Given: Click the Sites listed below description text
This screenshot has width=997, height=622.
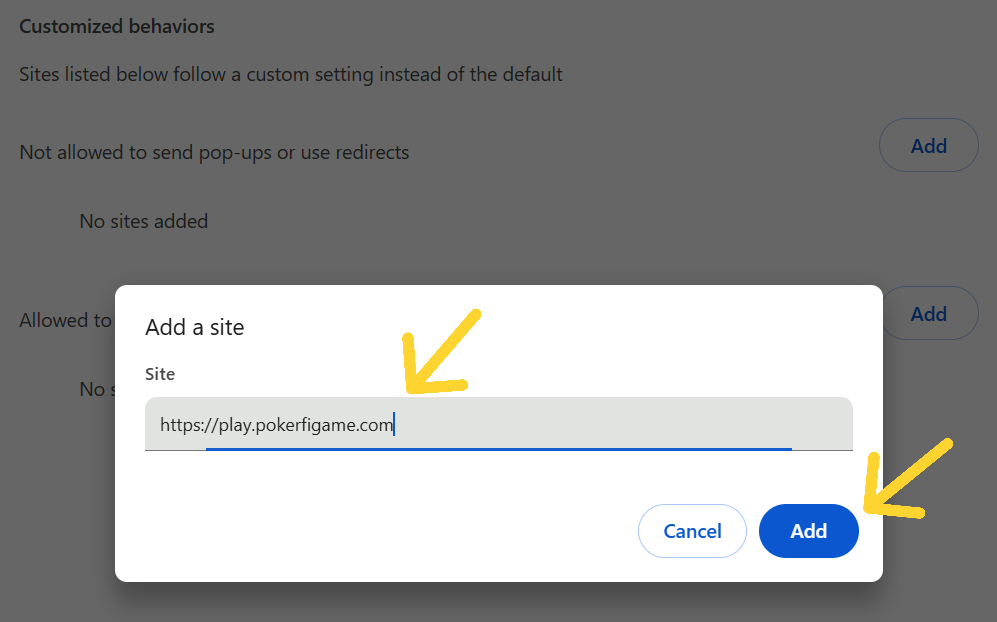Looking at the screenshot, I should tap(291, 74).
